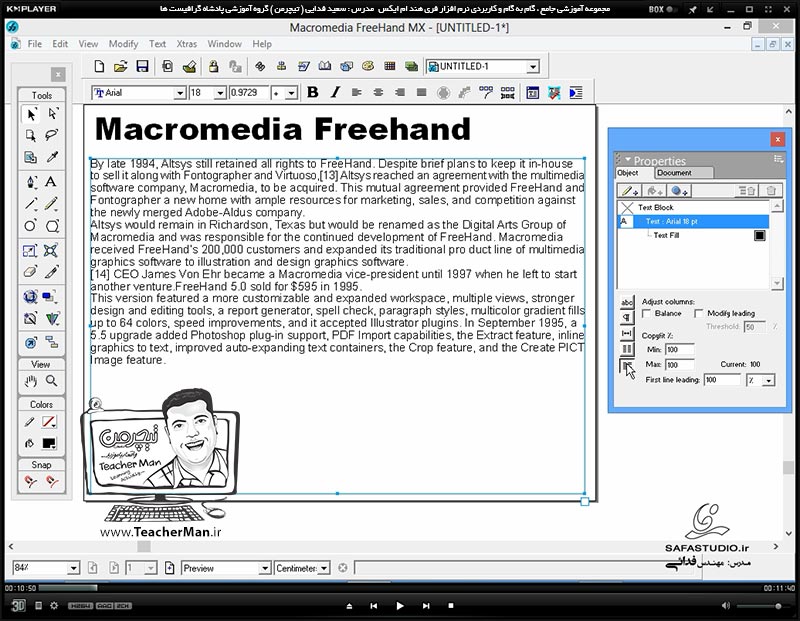Select the Zoom magnifier tool
The height and width of the screenshot is (621, 800).
coord(52,381)
